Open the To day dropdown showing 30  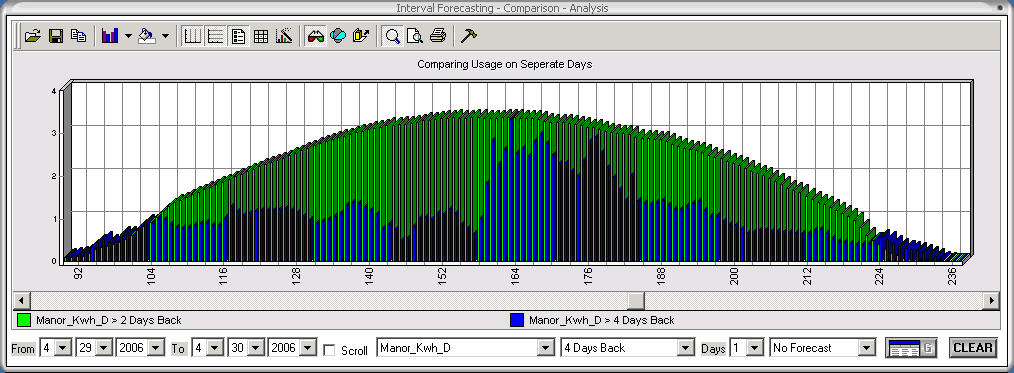(x=257, y=348)
